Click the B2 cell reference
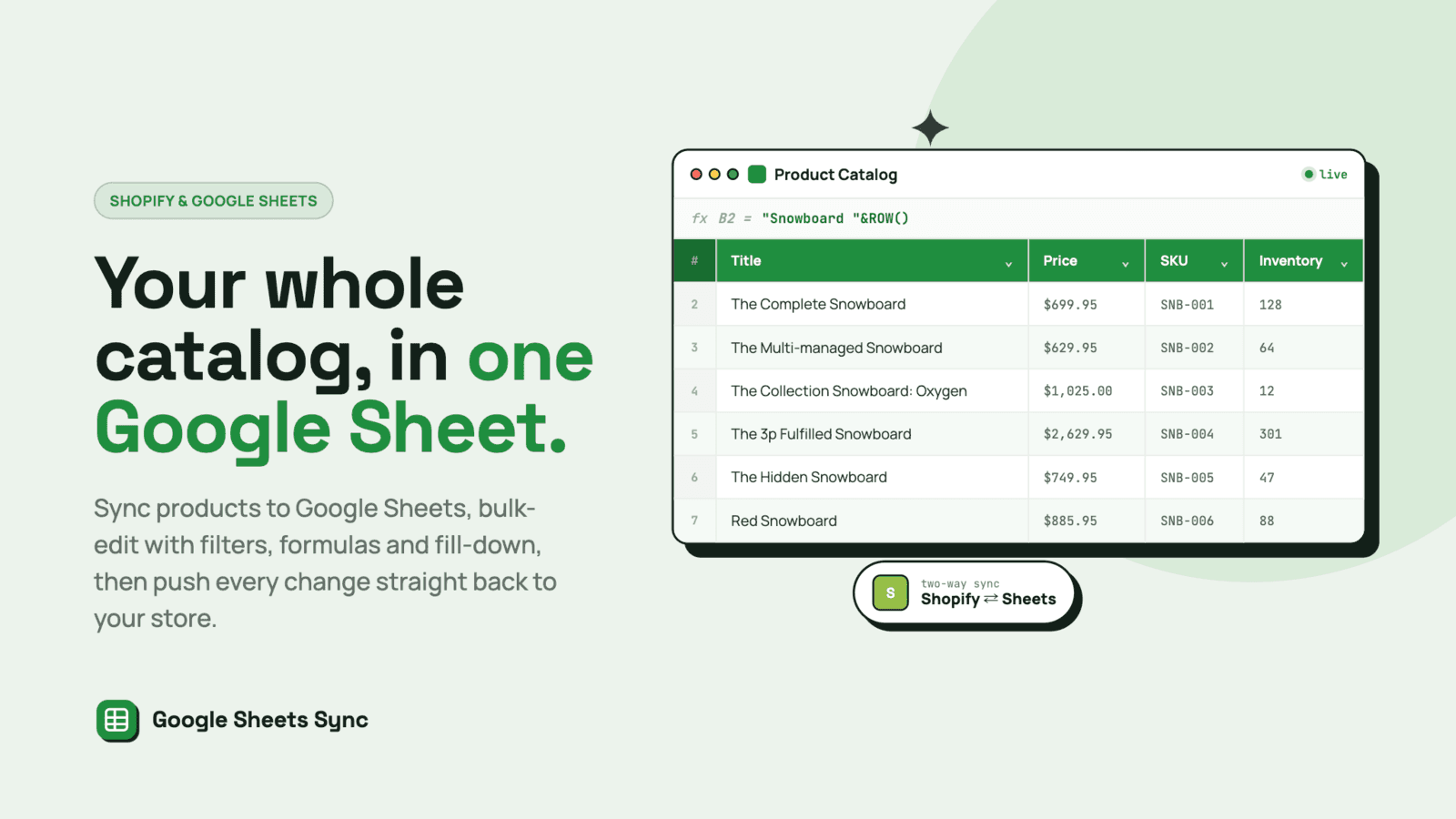The height and width of the screenshot is (819, 1456). click(726, 218)
